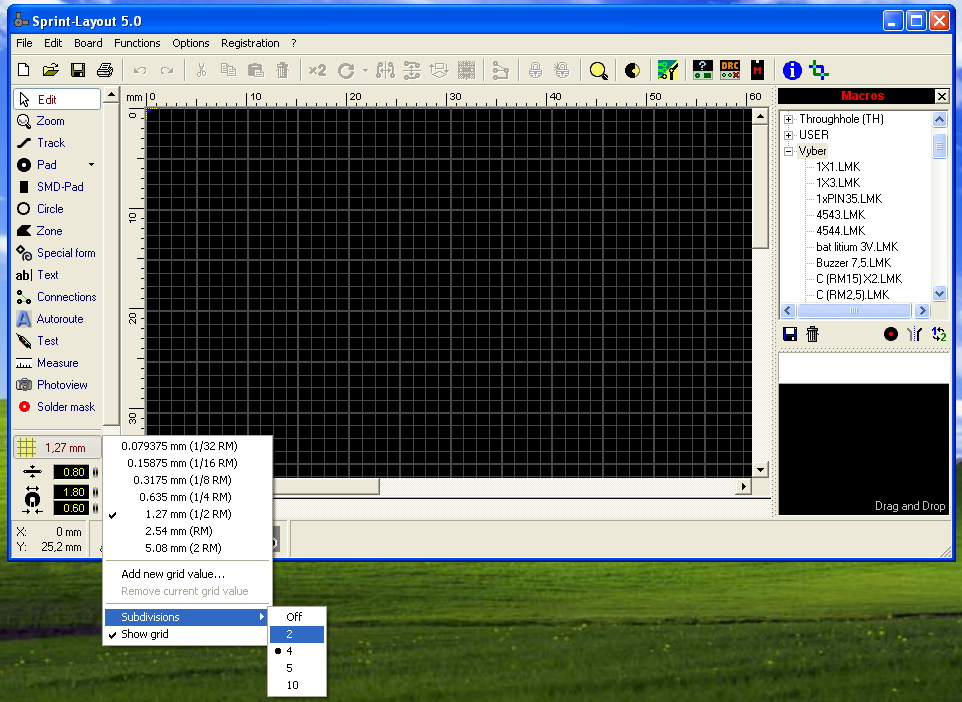Screen dimensions: 962x702
Task: Choose 0.635 mm (1/4 RM) grid
Action: (x=187, y=497)
